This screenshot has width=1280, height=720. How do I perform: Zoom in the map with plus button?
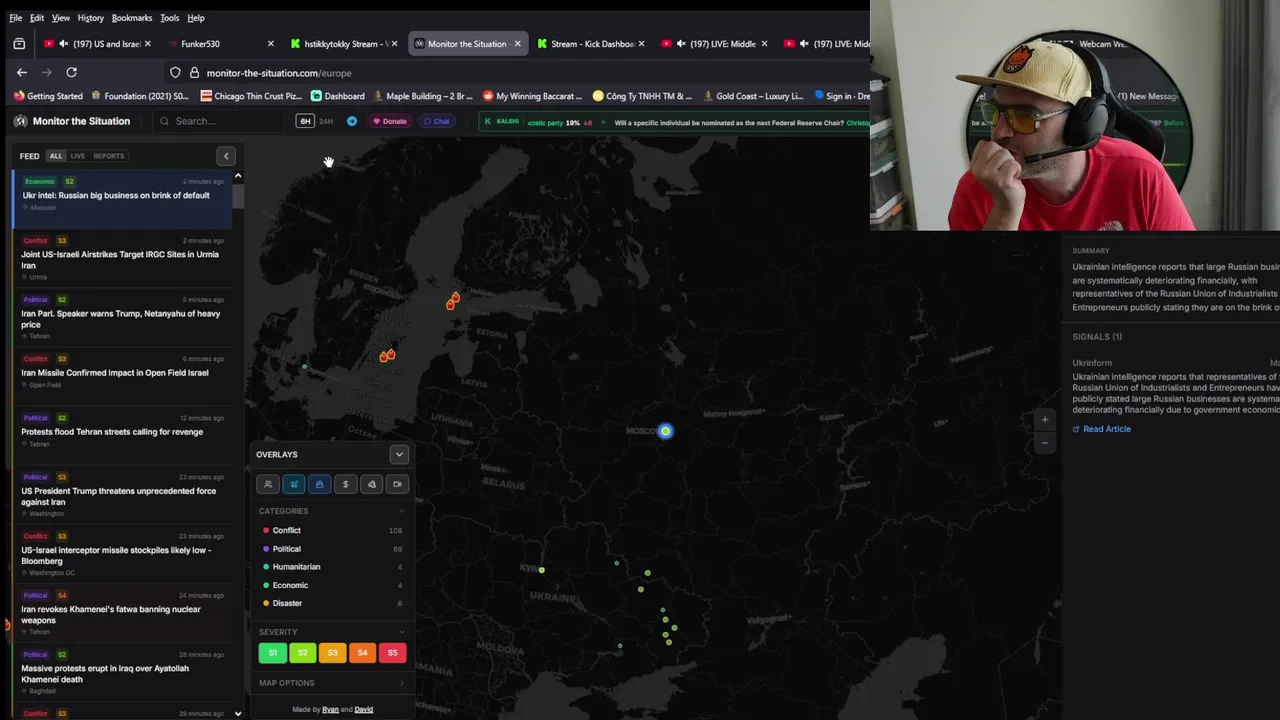[1045, 420]
